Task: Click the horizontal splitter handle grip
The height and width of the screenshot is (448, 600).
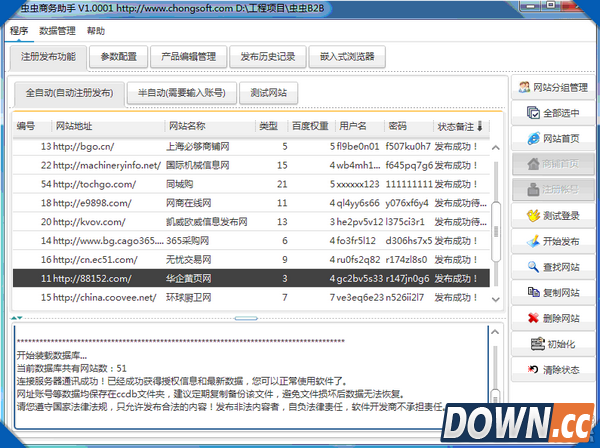Action: (x=246, y=318)
